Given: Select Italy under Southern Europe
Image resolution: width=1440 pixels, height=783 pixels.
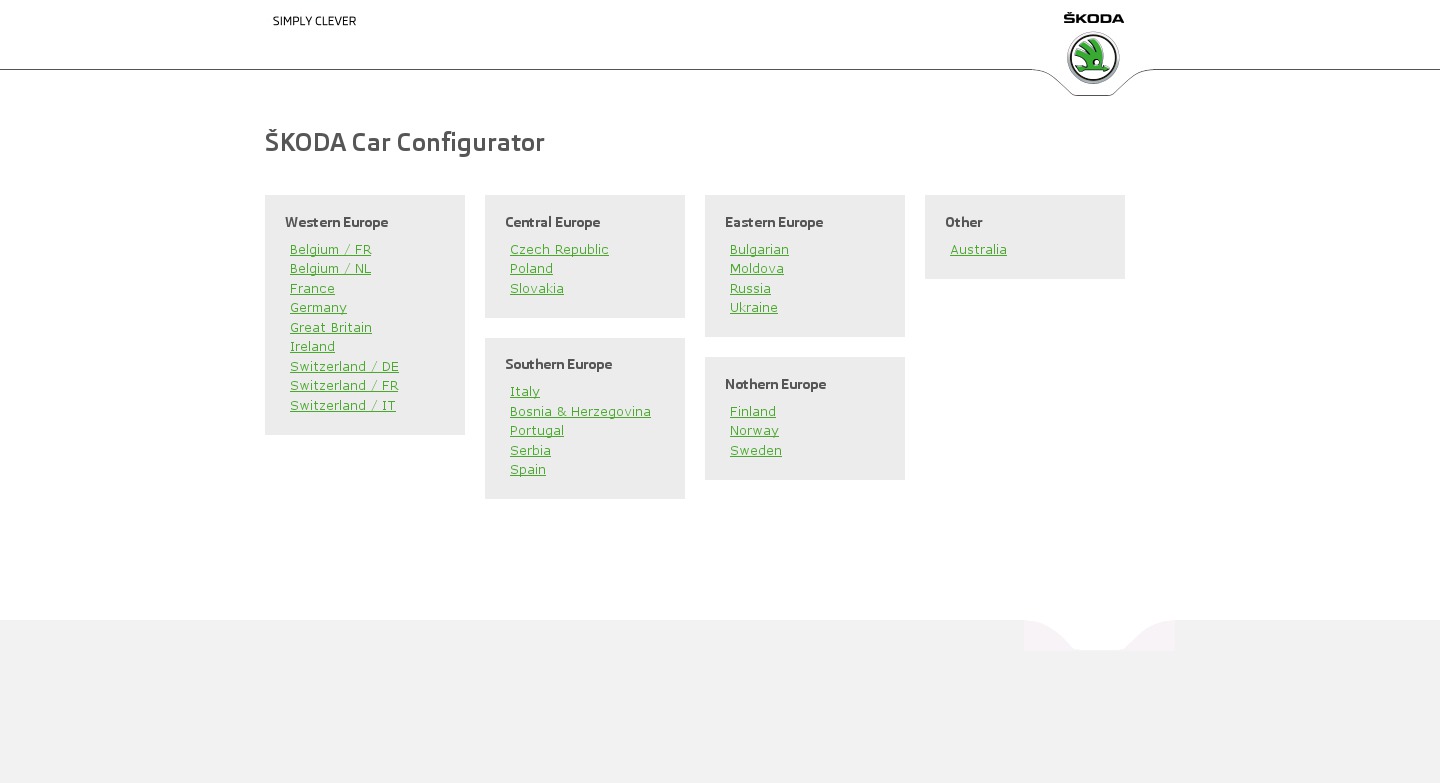Looking at the screenshot, I should [525, 391].
